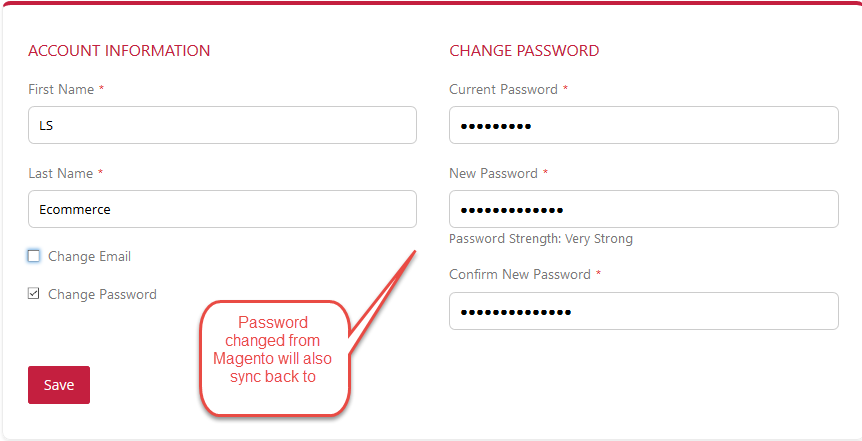Enable the Change Email checkbox
This screenshot has width=862, height=441.
click(34, 256)
